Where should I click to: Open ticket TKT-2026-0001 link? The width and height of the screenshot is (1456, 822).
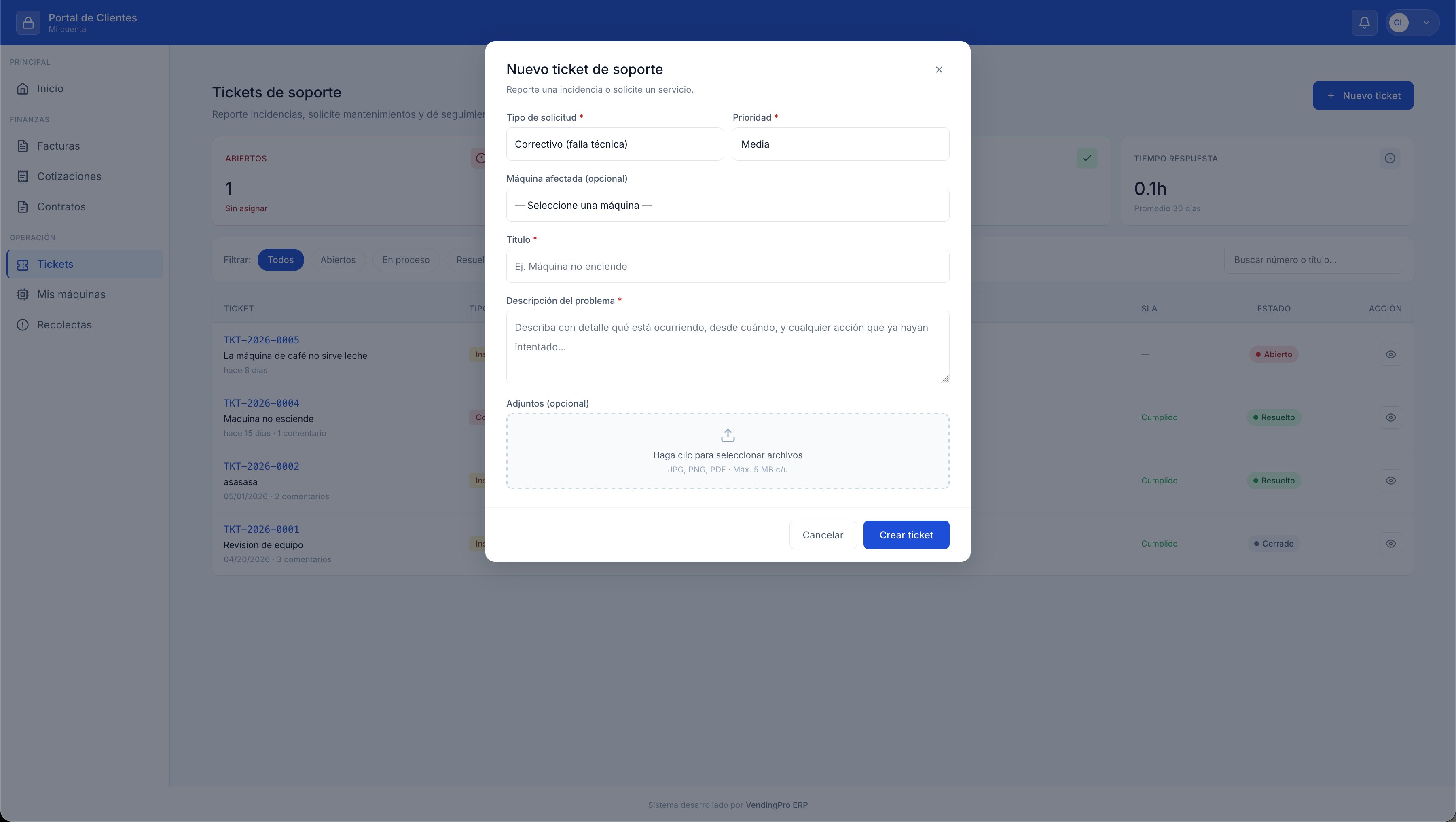click(x=261, y=529)
